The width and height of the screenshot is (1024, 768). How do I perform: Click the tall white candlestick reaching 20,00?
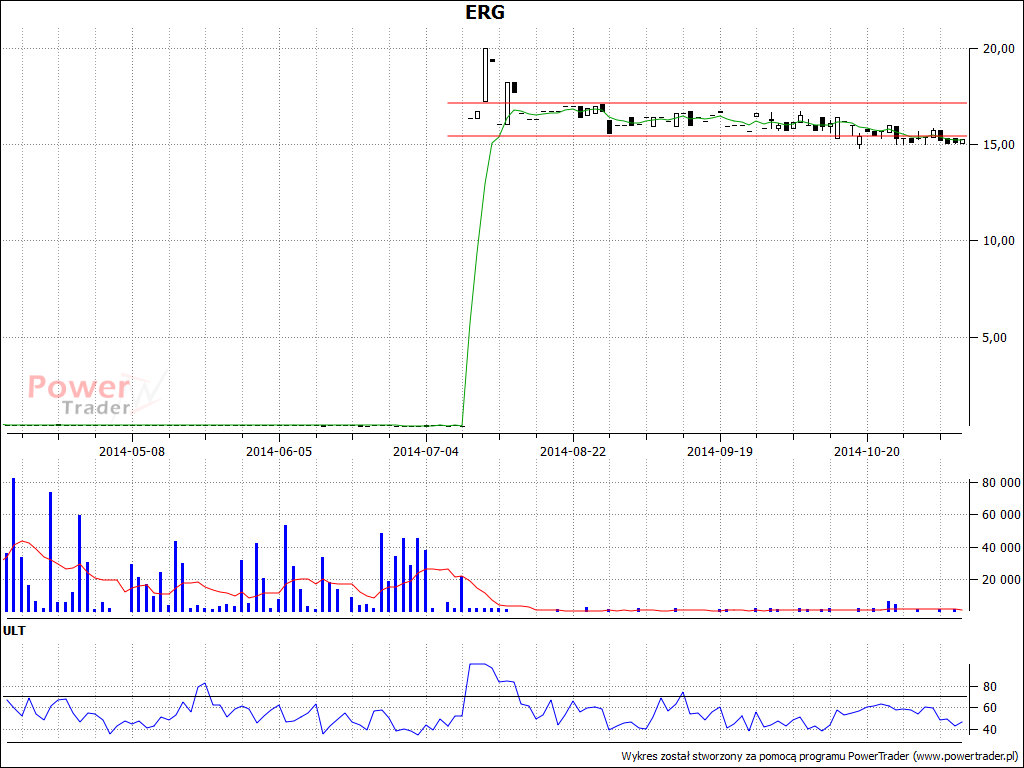pyautogui.click(x=485, y=75)
